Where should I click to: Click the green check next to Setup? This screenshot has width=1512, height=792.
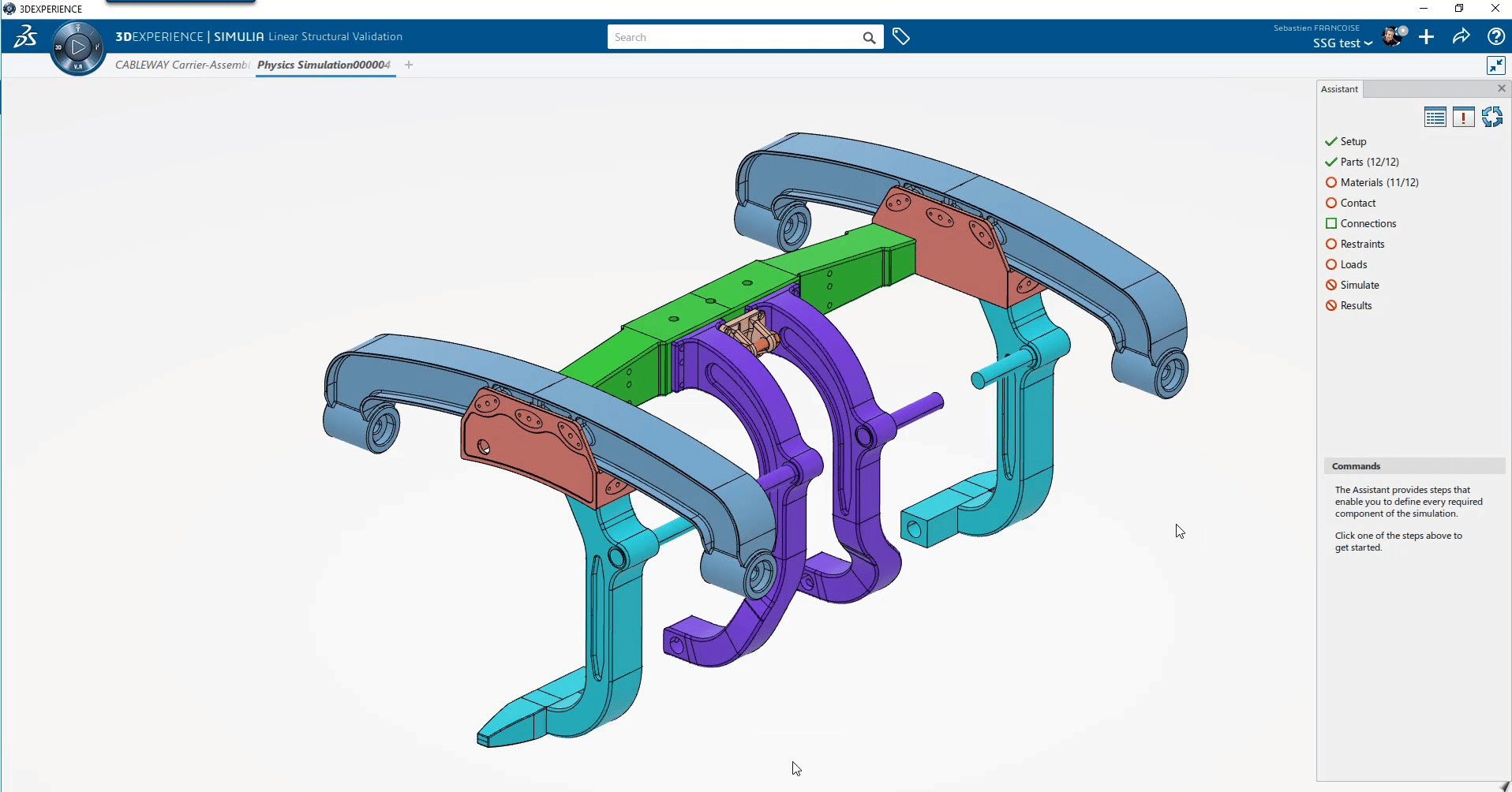click(1330, 140)
